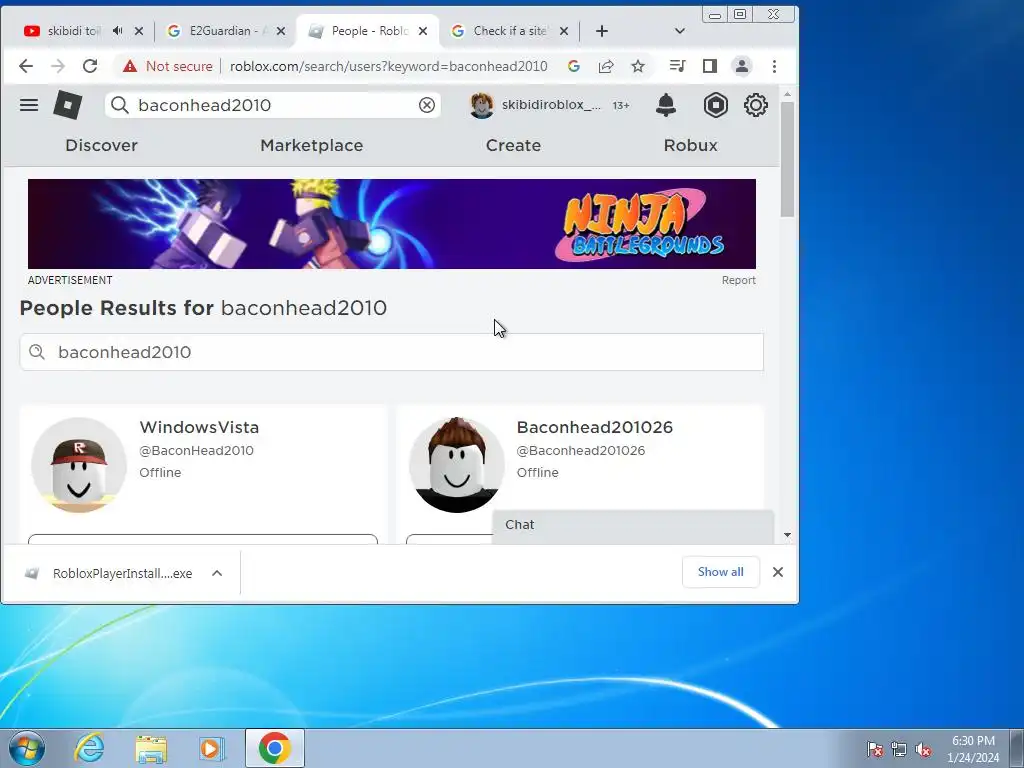Open the Robux balance icon

pos(716,105)
